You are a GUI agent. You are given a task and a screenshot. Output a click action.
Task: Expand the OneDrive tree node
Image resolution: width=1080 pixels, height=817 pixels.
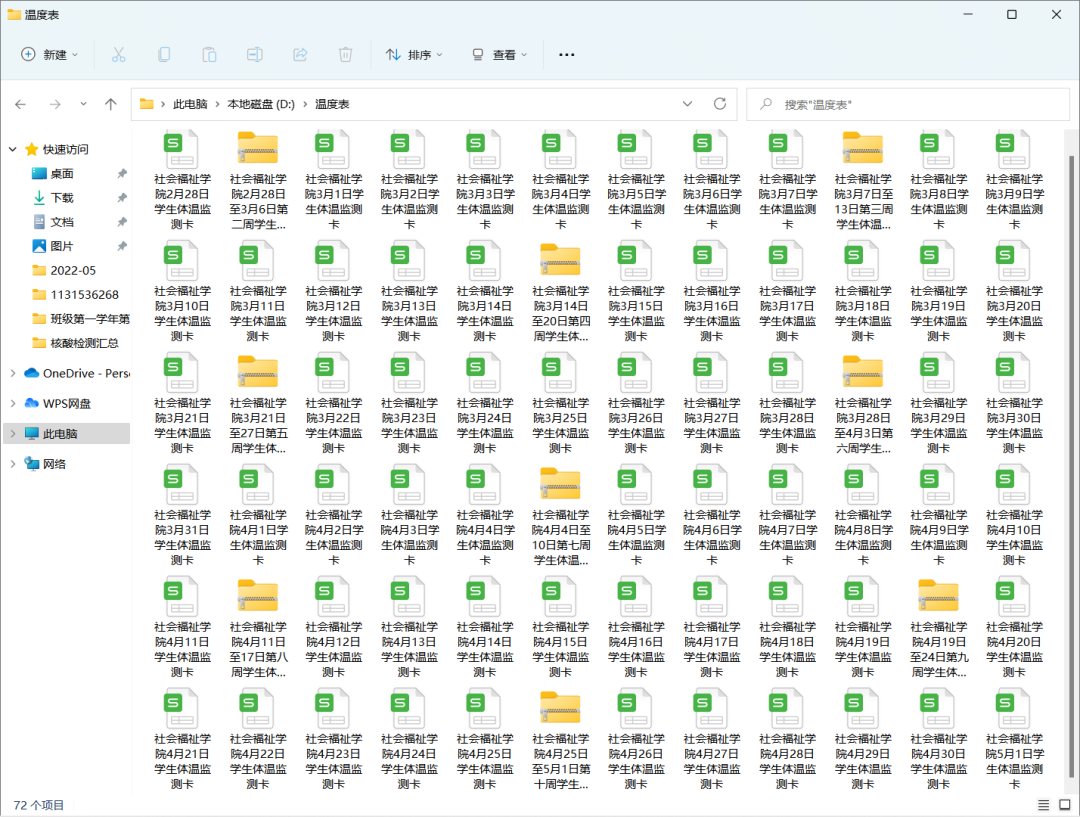[12, 373]
